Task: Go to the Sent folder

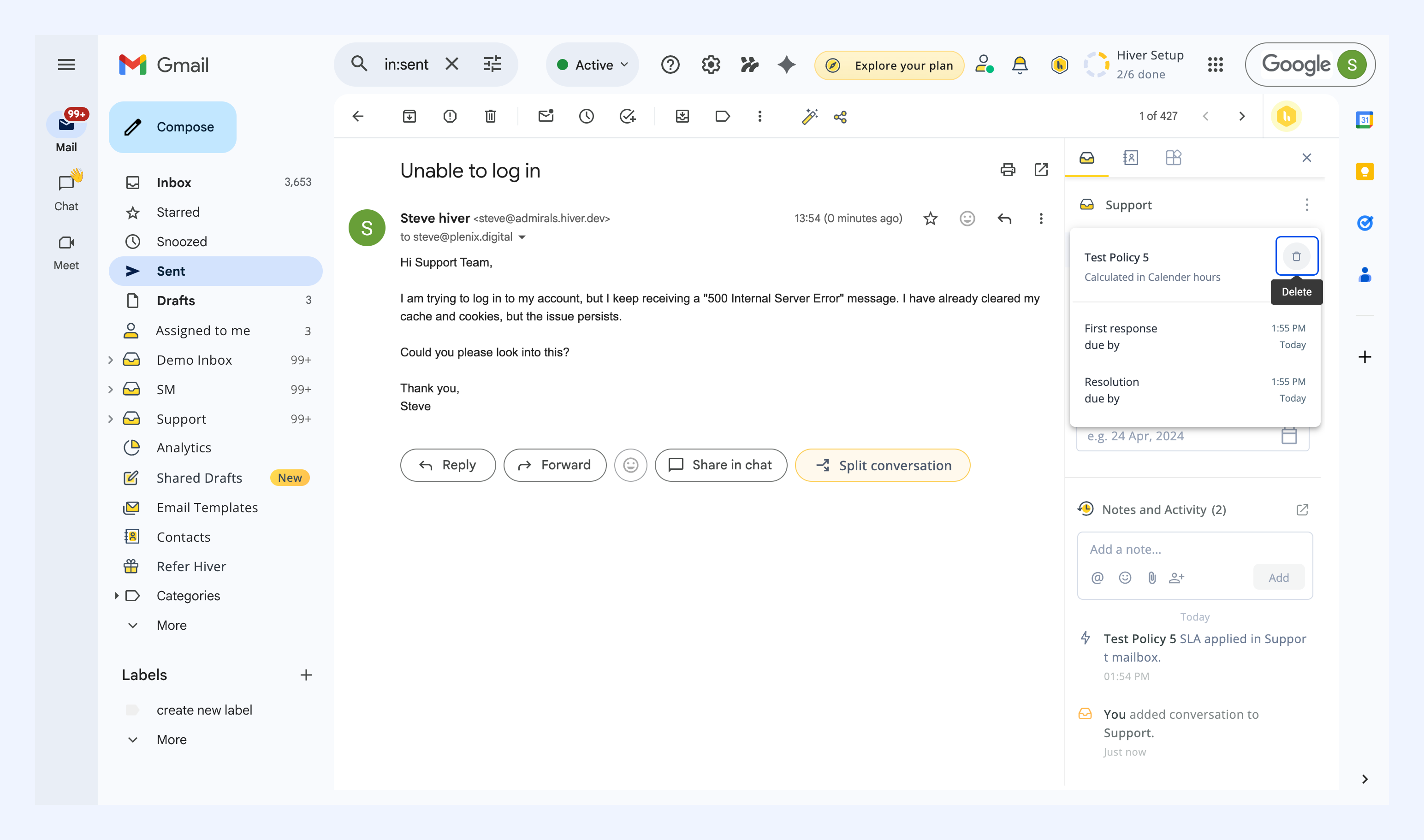Action: tap(216, 271)
